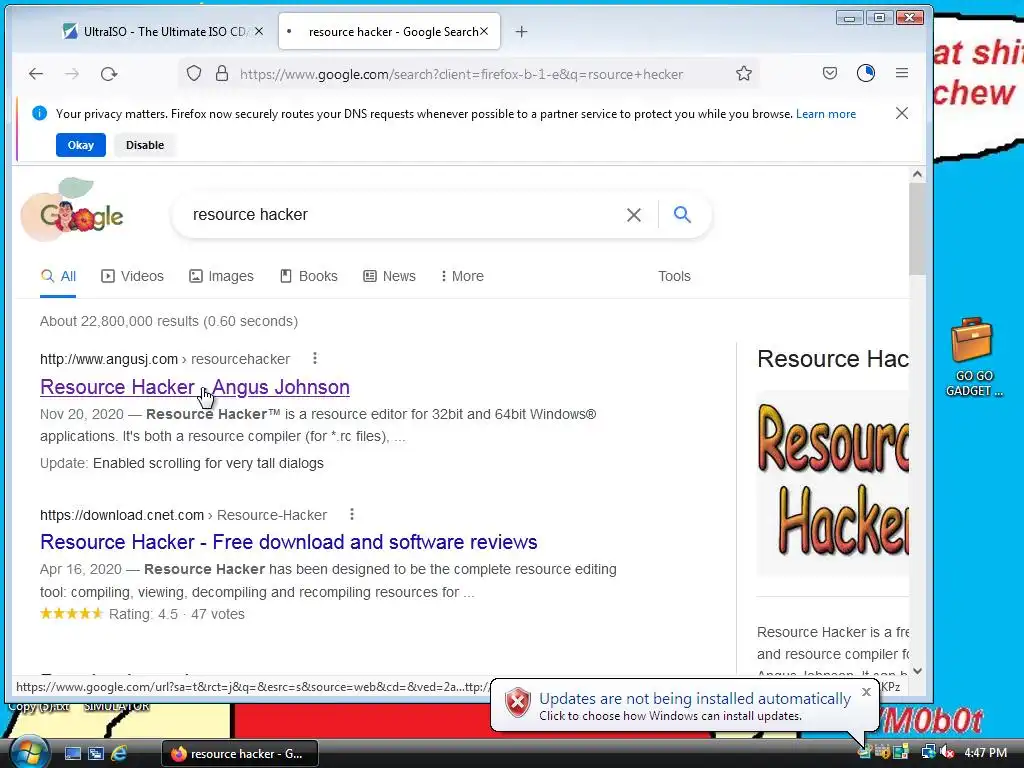
Task: Open the tracking protection shield icon
Action: point(194,73)
